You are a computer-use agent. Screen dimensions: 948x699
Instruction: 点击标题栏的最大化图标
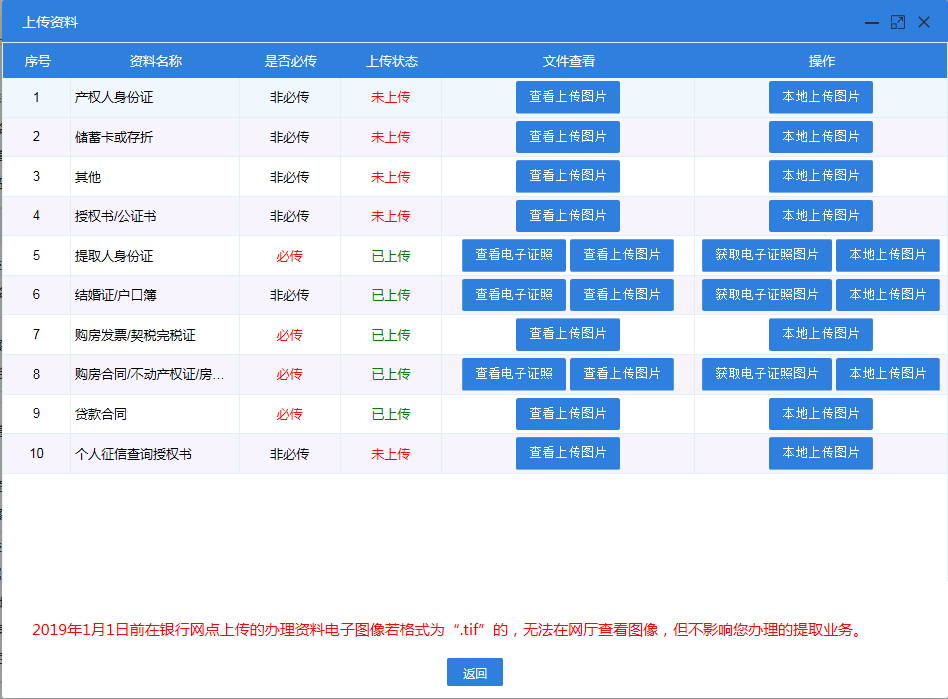pos(897,21)
